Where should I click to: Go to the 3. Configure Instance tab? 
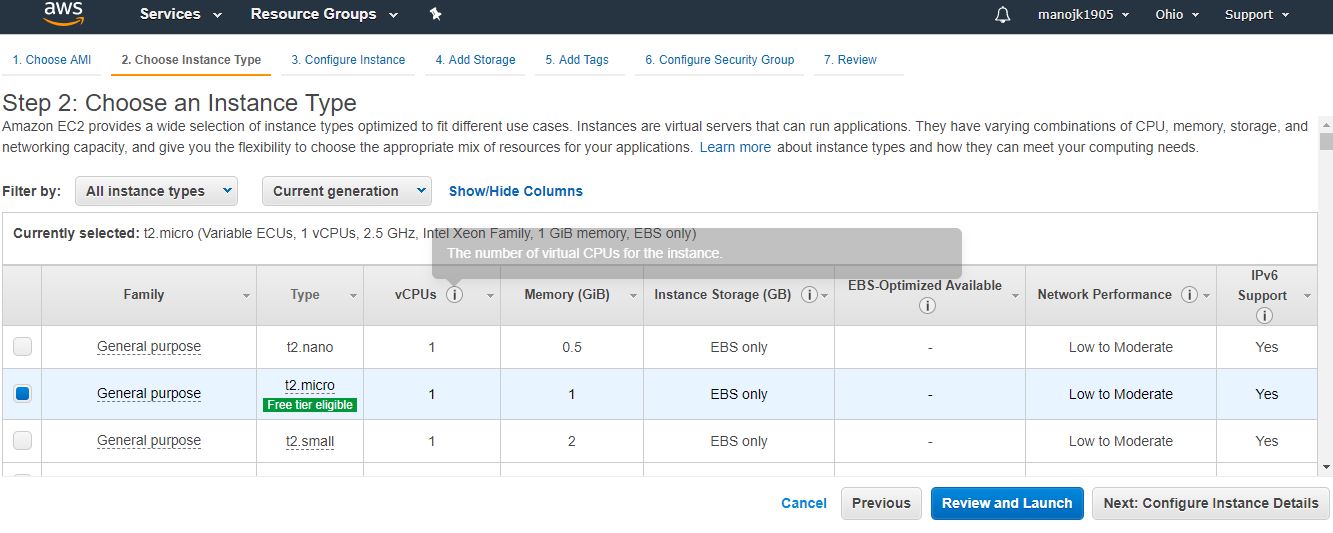click(348, 60)
